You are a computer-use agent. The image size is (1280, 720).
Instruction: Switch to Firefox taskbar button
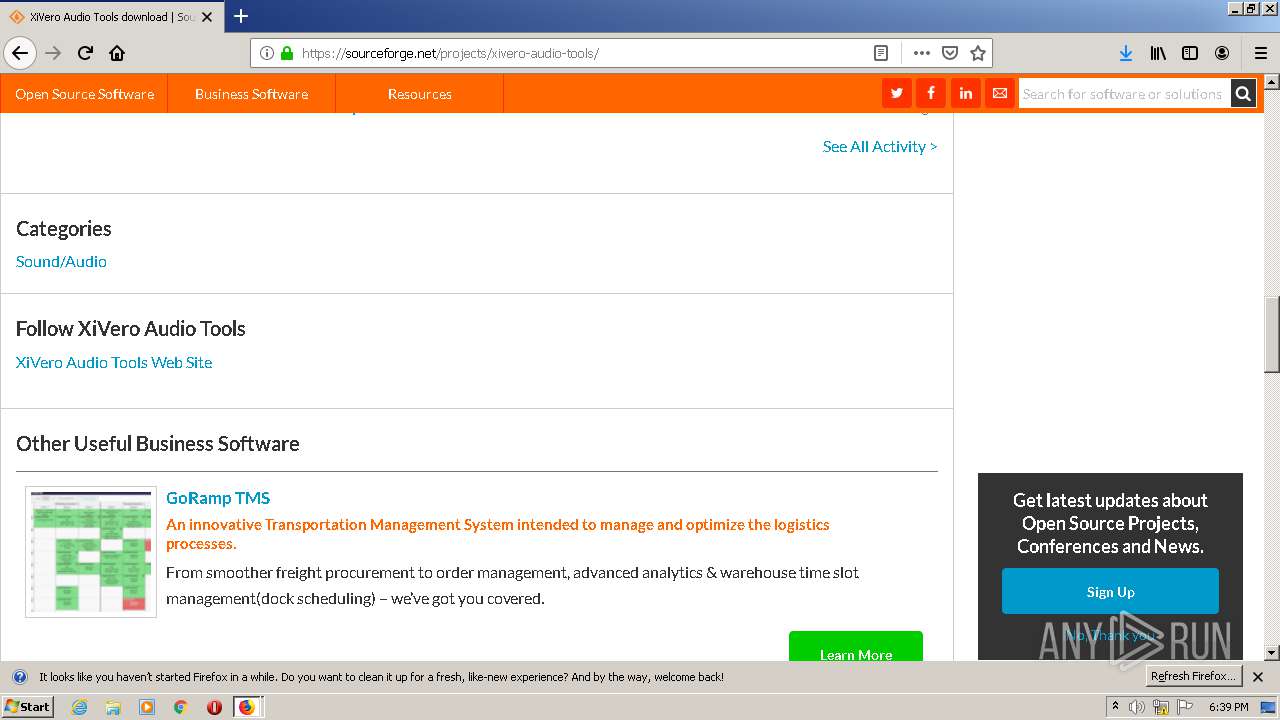click(x=247, y=707)
